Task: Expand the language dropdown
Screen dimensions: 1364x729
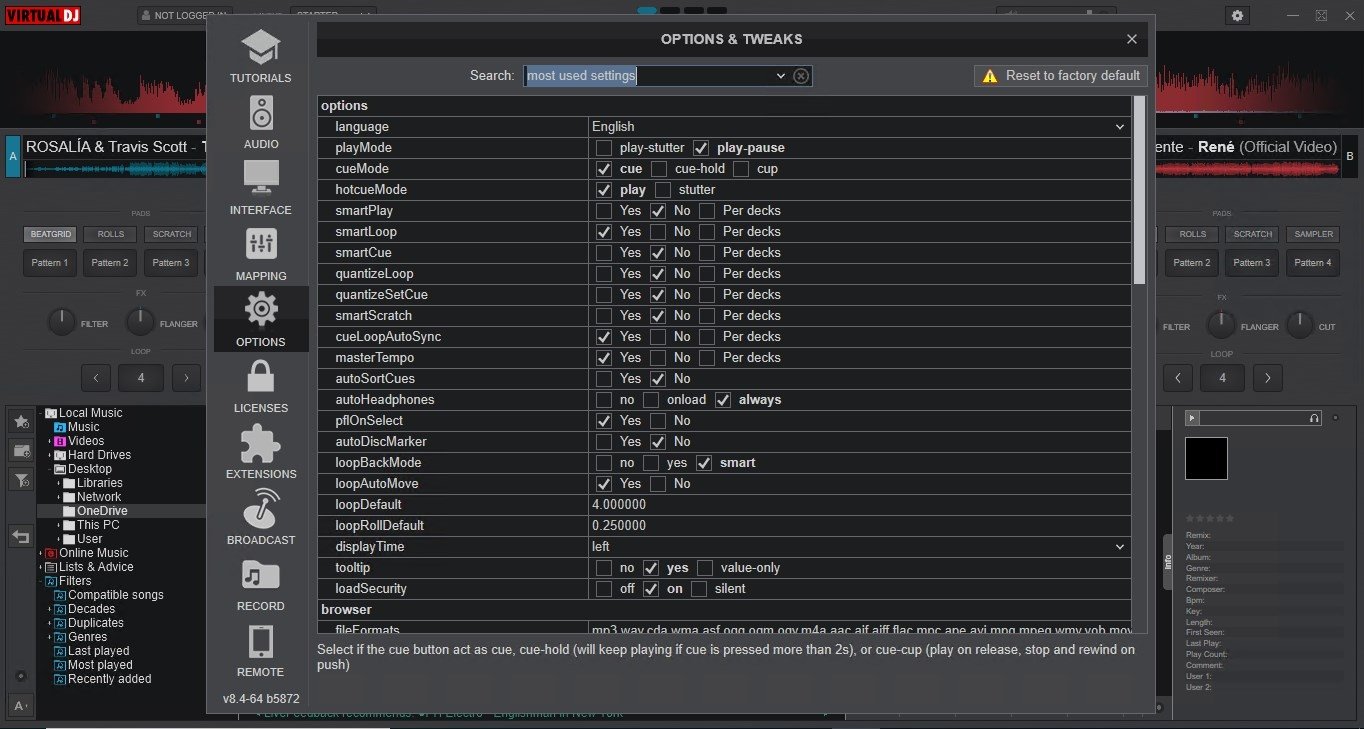Action: point(1120,127)
